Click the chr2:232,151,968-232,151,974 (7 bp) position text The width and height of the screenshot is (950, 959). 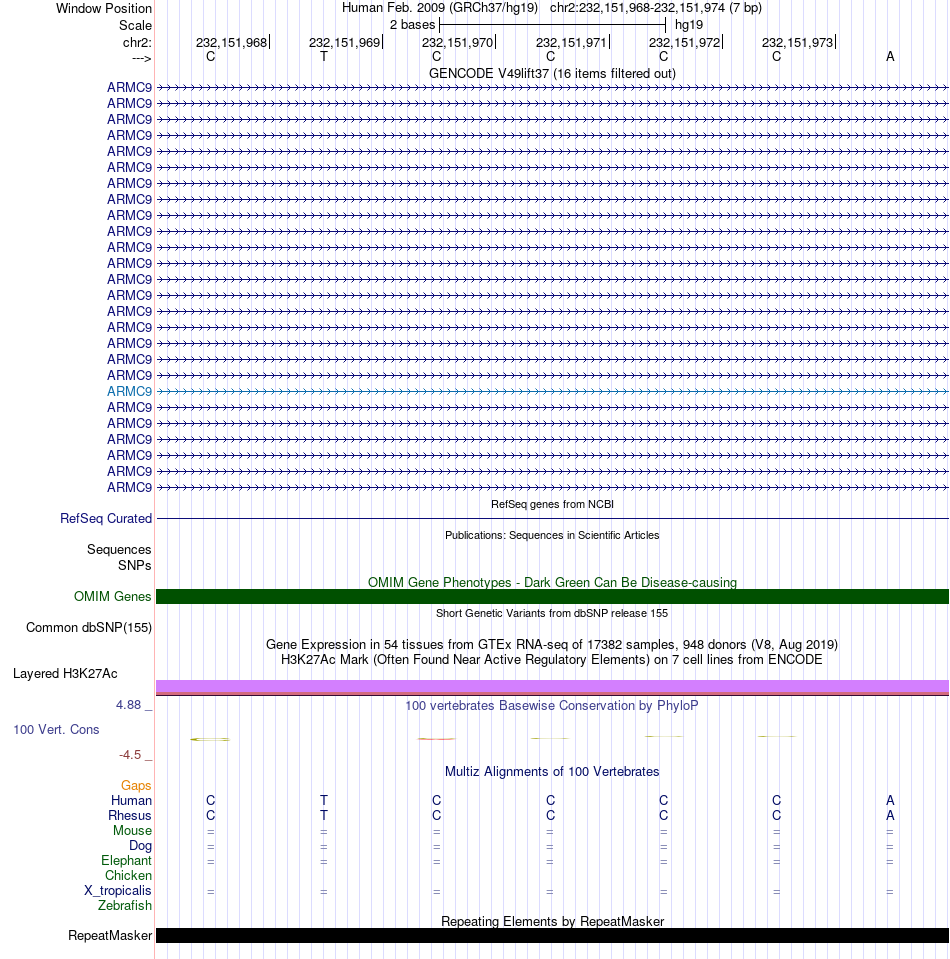coord(656,8)
